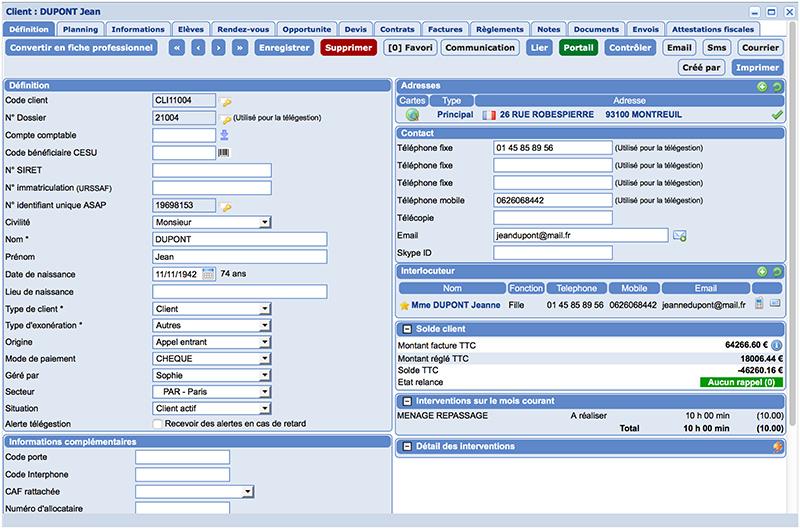Open the Règlements tab

[x=499, y=29]
